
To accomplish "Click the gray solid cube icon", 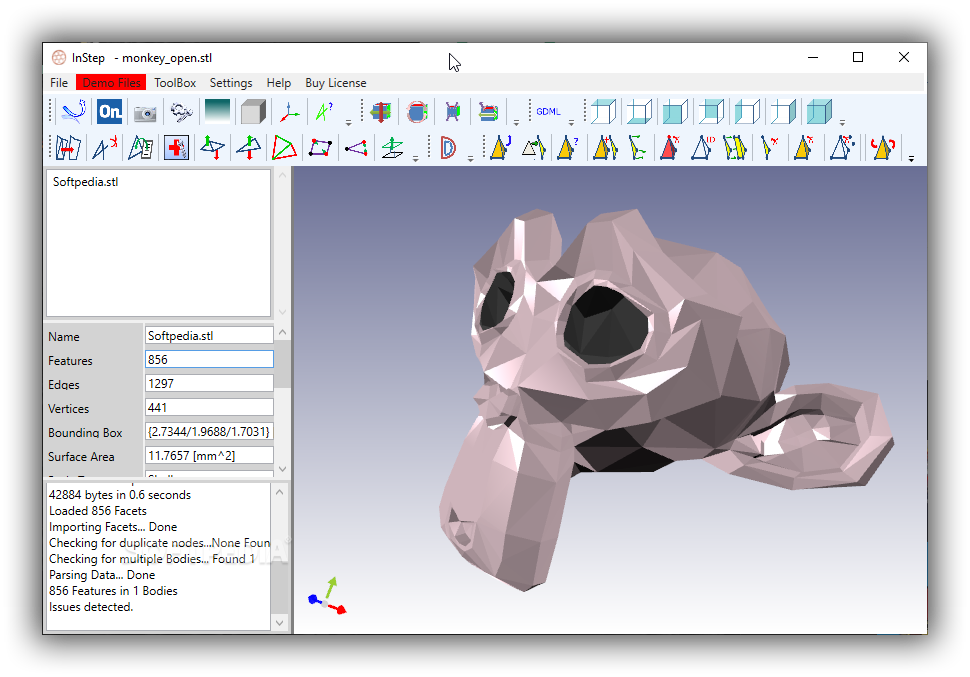I will pos(253,112).
